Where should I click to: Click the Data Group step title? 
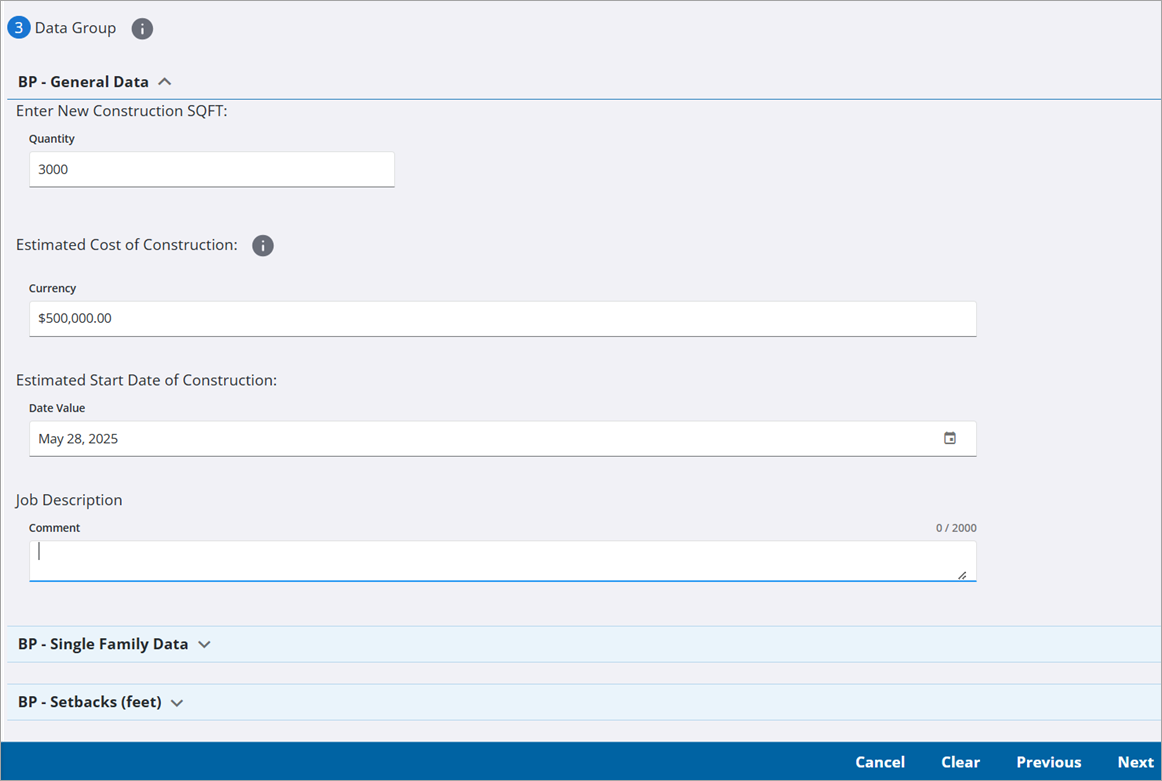pyautogui.click(x=75, y=28)
